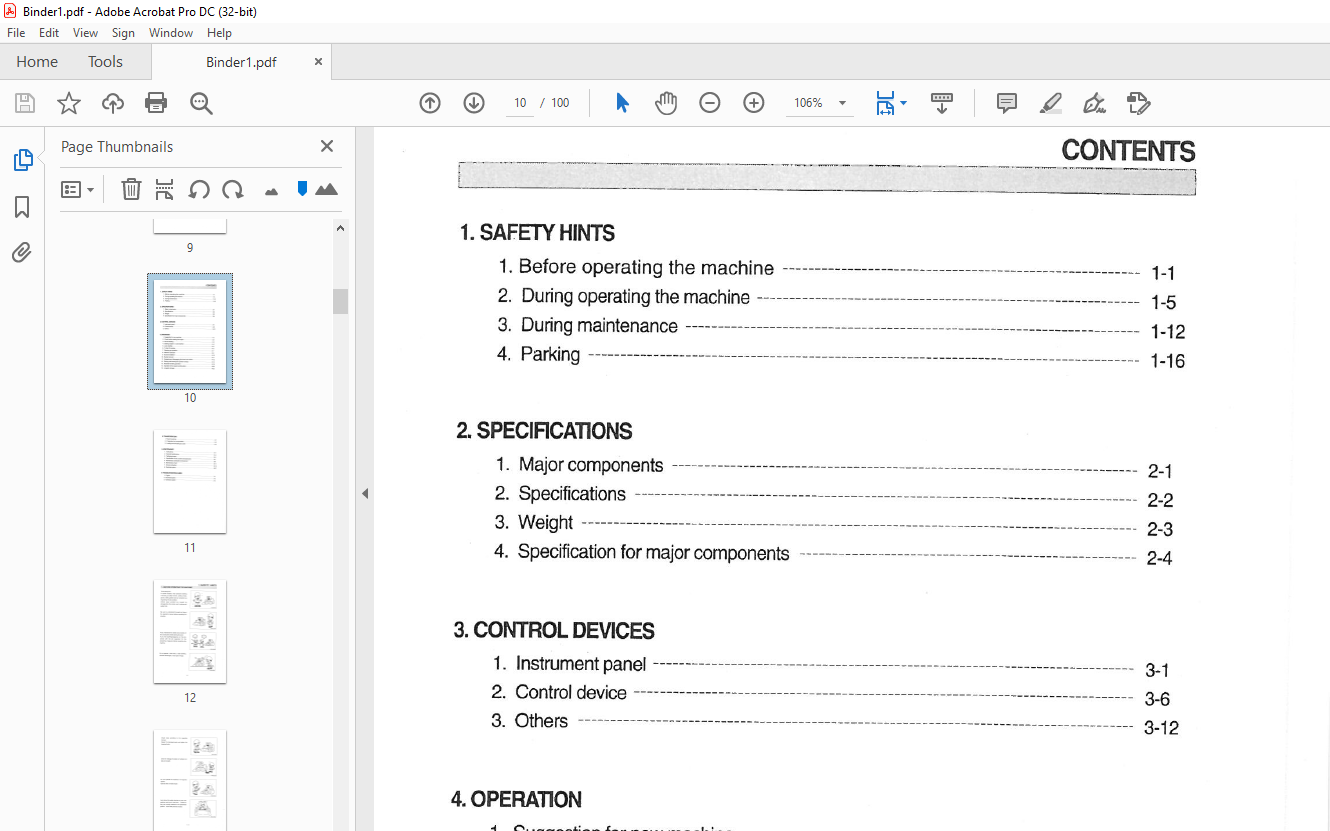The image size is (1330, 831).
Task: Open the Sign document pen tool
Action: click(1094, 103)
